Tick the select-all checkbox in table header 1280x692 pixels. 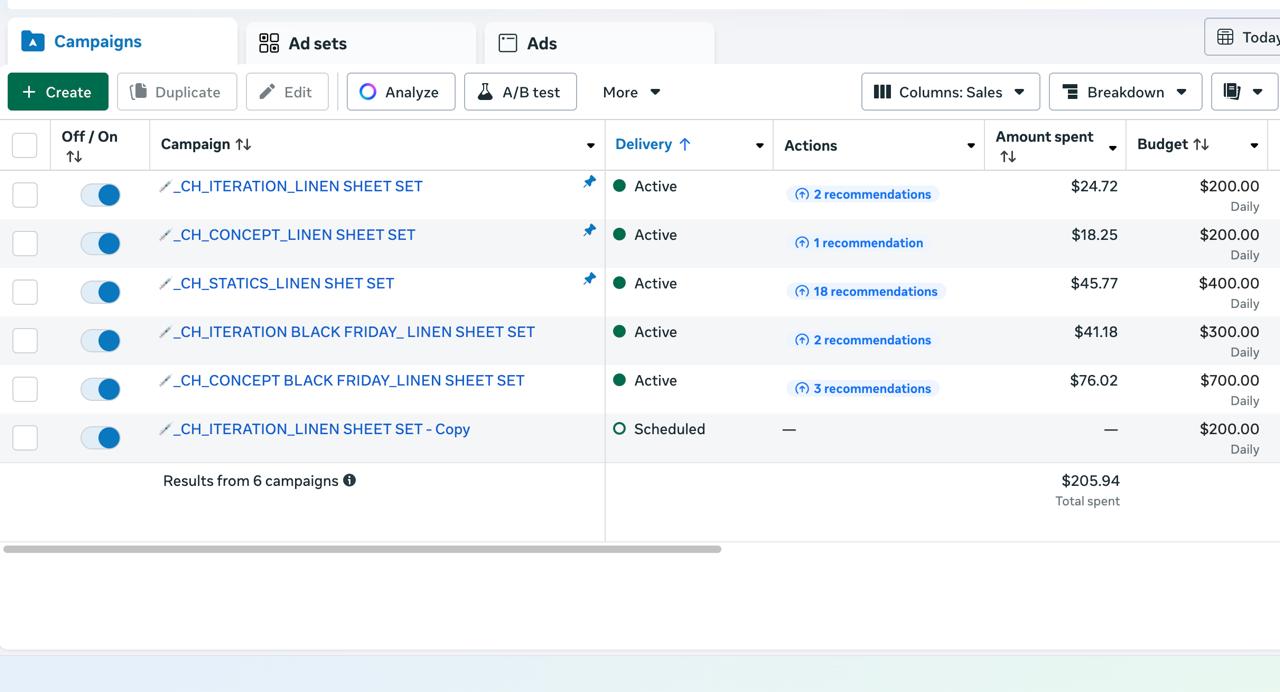point(25,145)
